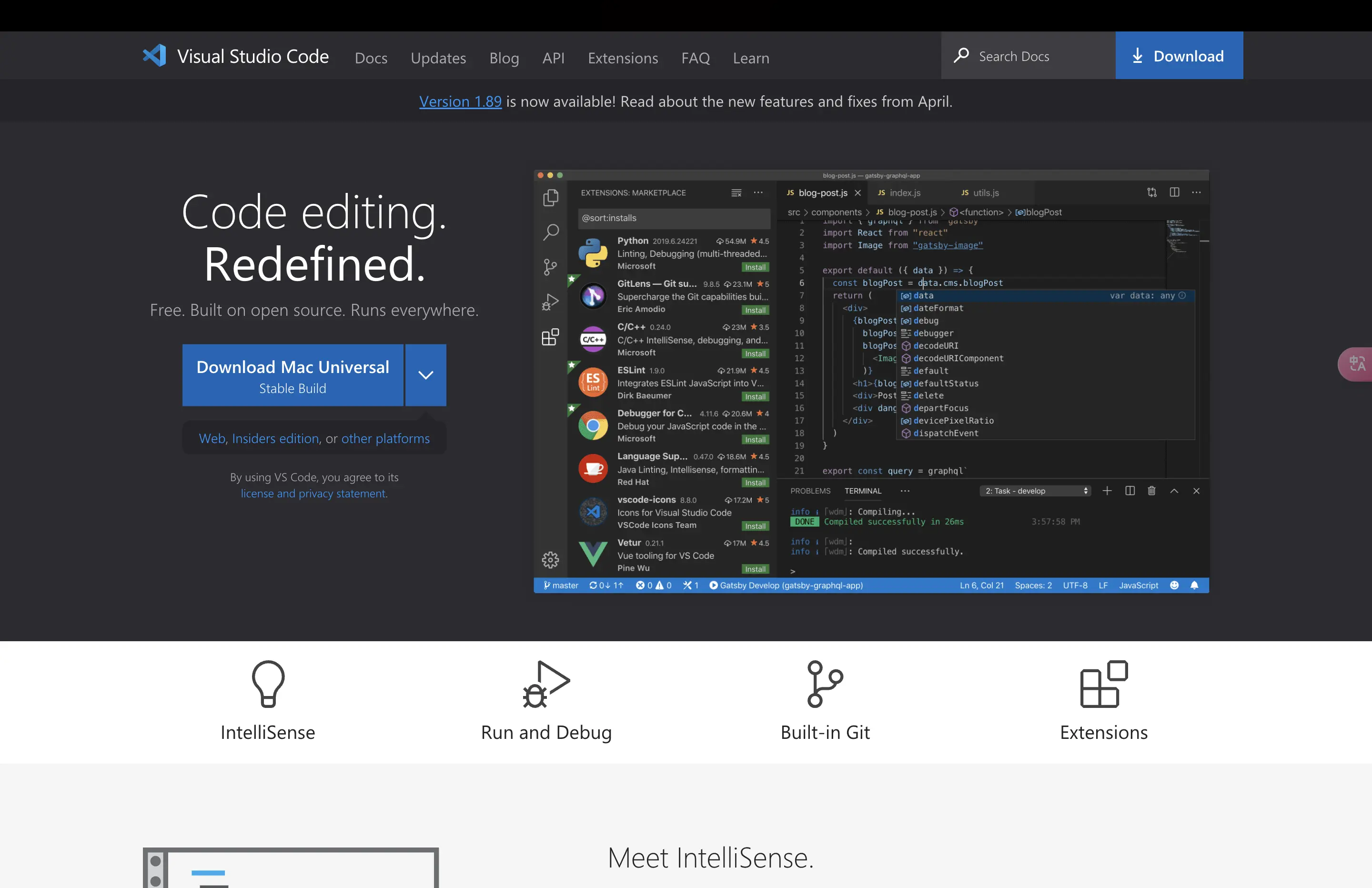1372x888 pixels.
Task: Click the JavaScript language mode indicator
Action: [x=1138, y=585]
